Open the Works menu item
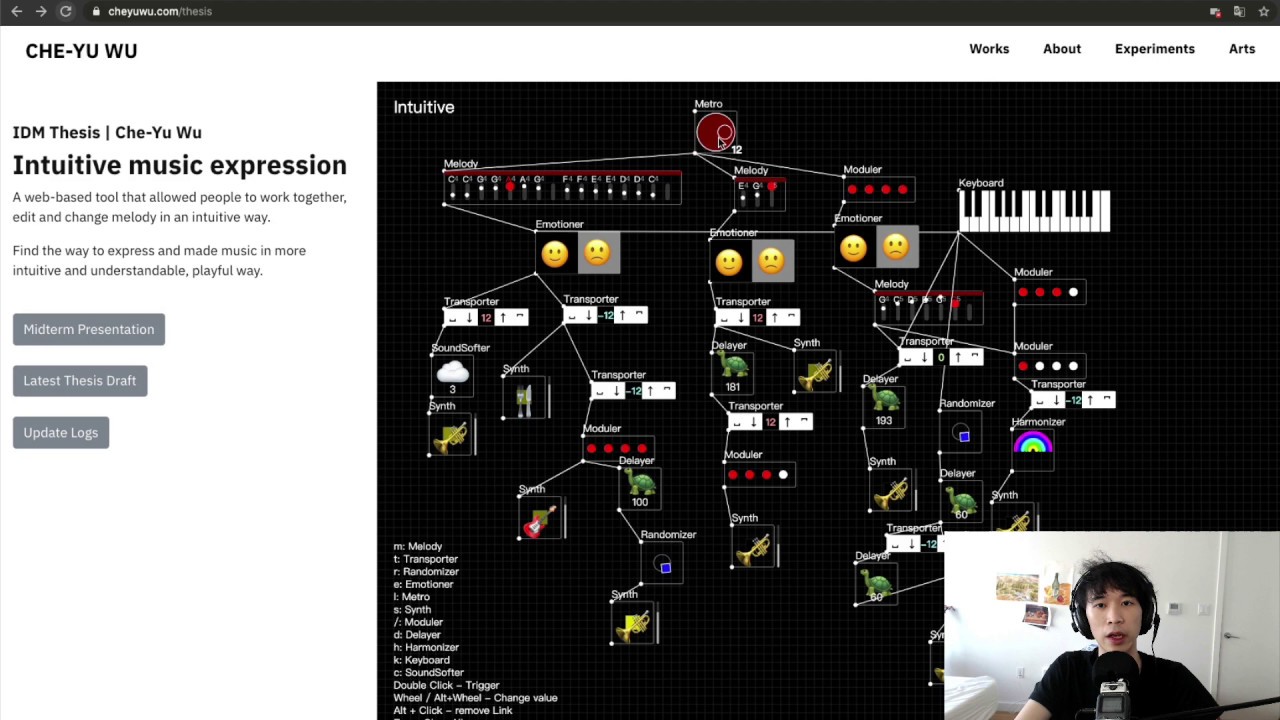This screenshot has height=720, width=1280. coord(989,49)
